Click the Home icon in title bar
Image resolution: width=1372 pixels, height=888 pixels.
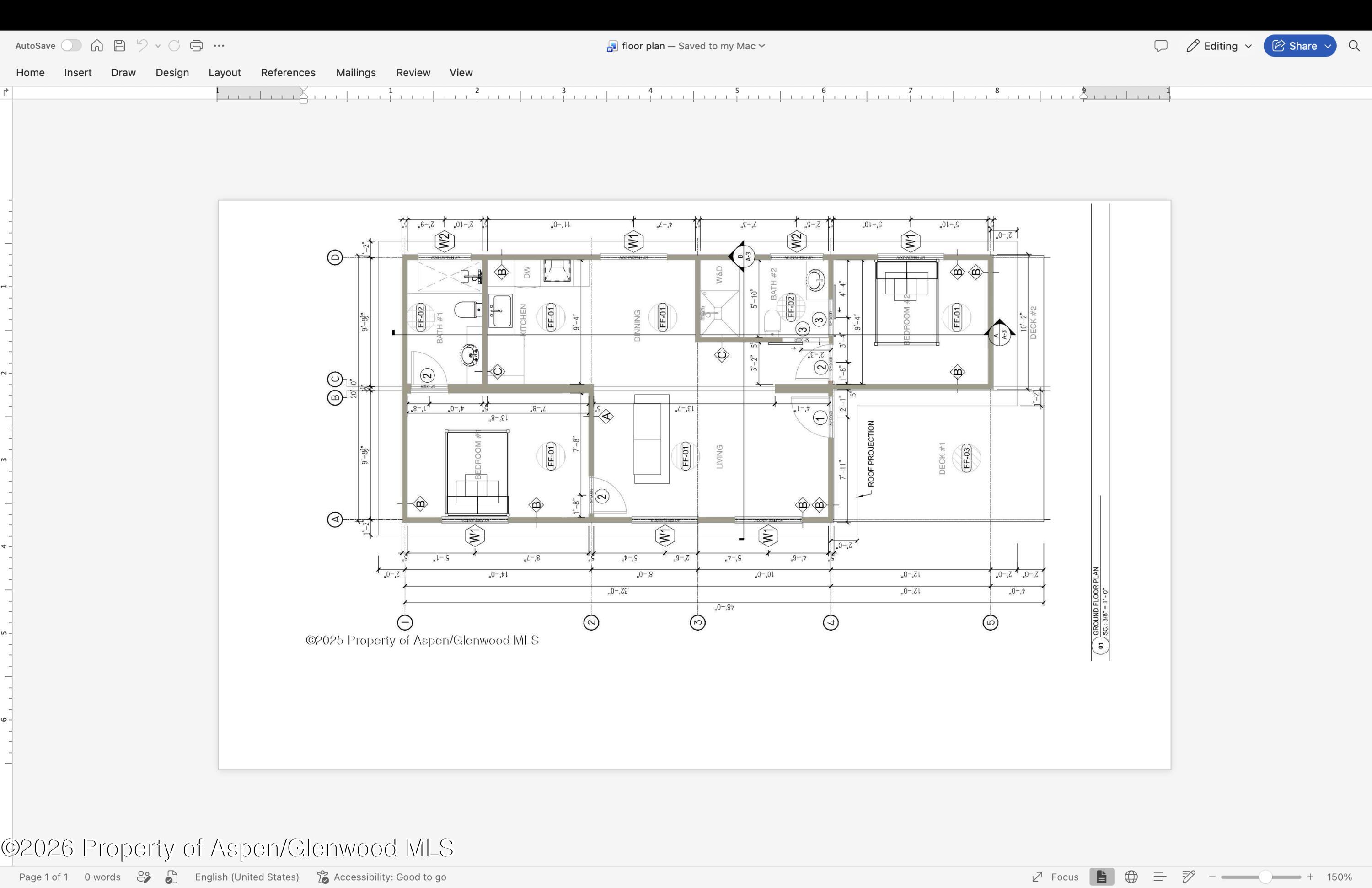tap(97, 46)
